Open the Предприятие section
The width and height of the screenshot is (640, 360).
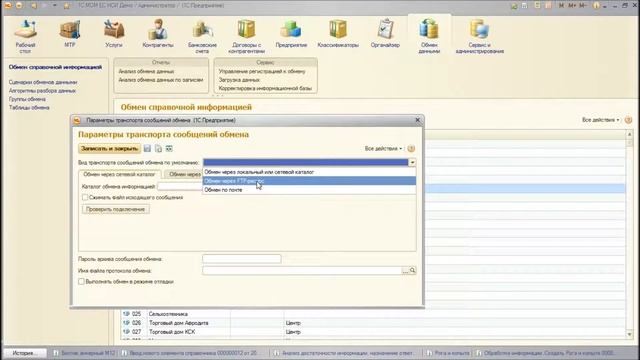click(291, 34)
